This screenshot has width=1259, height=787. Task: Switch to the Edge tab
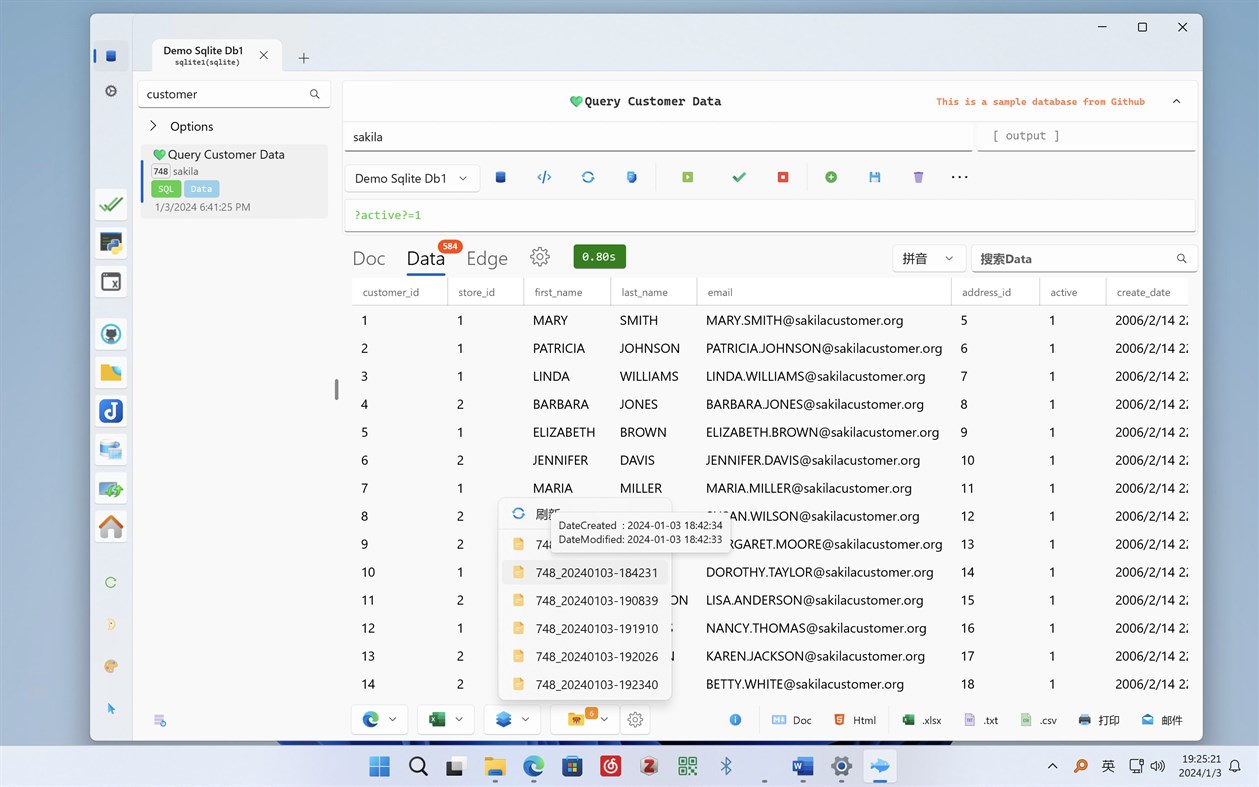point(487,258)
